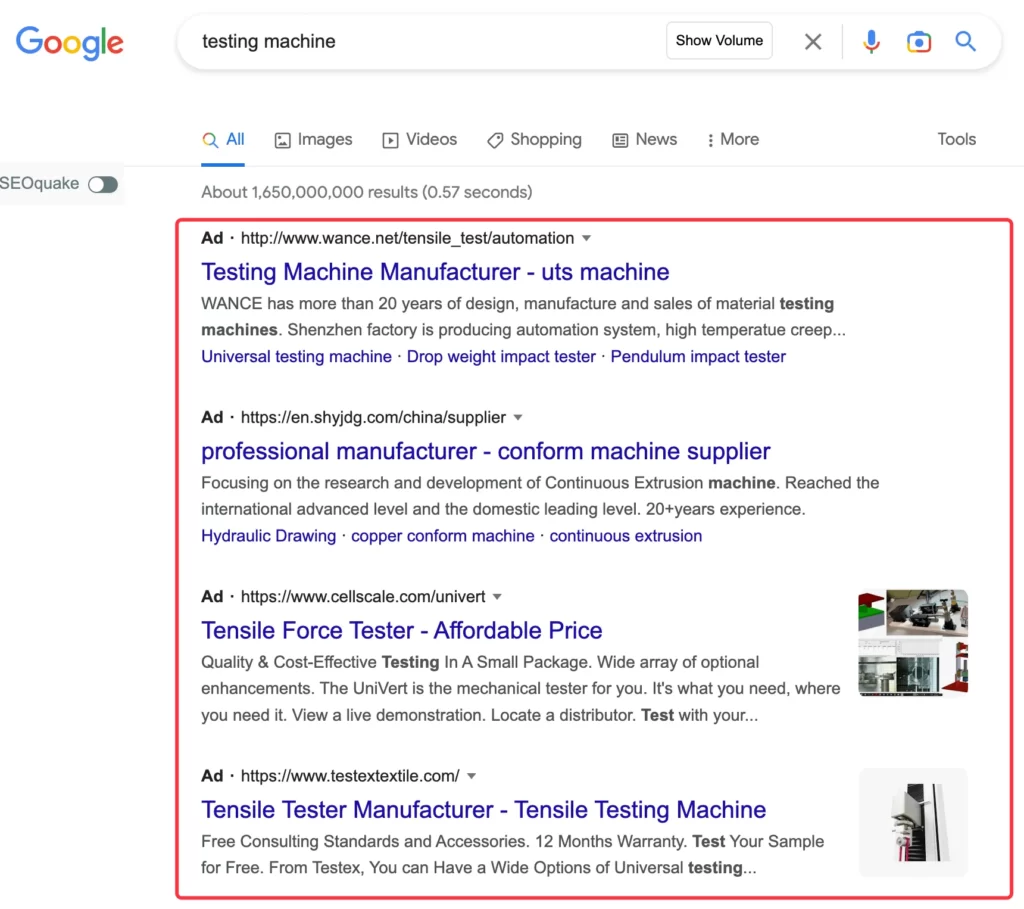Expand the testextextile.com ad dropdown arrow

(472, 776)
